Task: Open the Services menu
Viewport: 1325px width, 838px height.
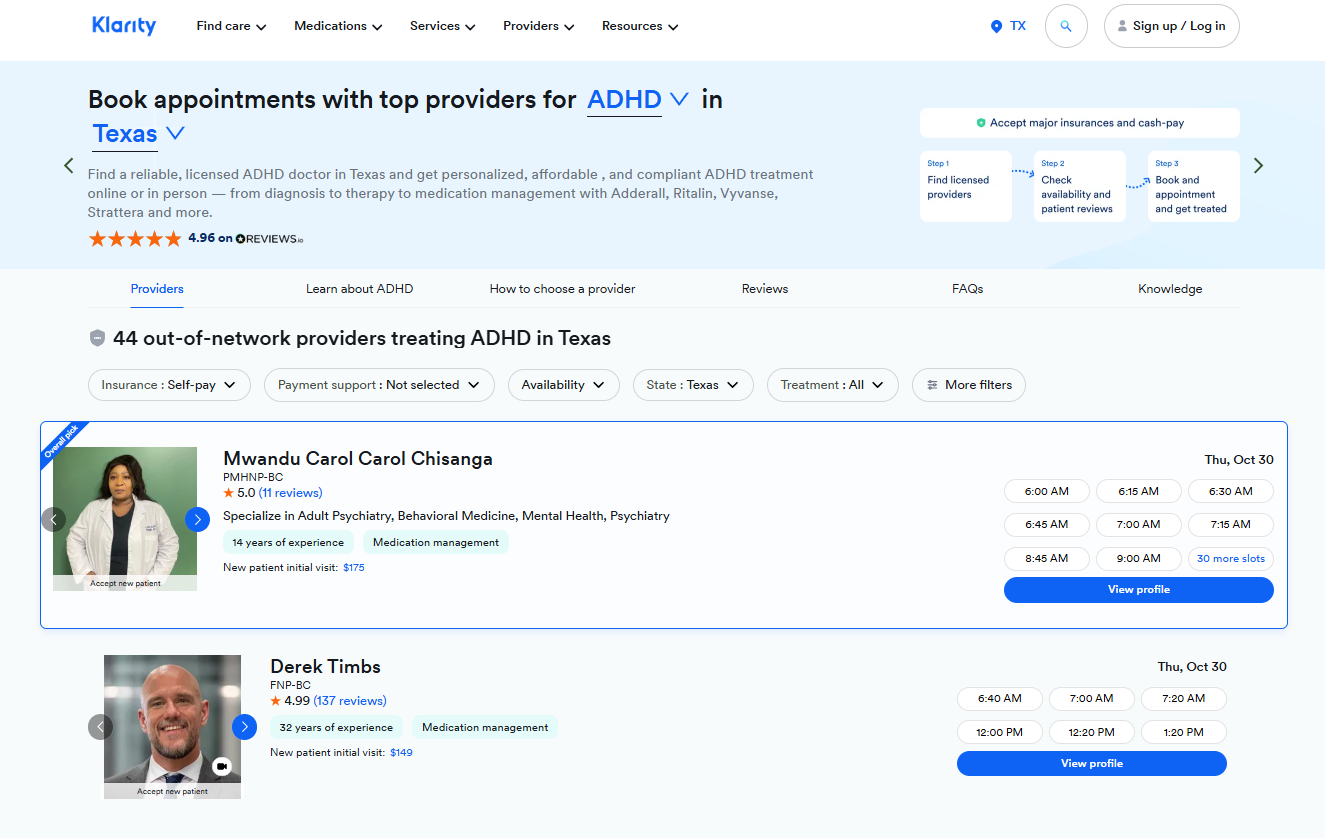Action: click(x=443, y=27)
